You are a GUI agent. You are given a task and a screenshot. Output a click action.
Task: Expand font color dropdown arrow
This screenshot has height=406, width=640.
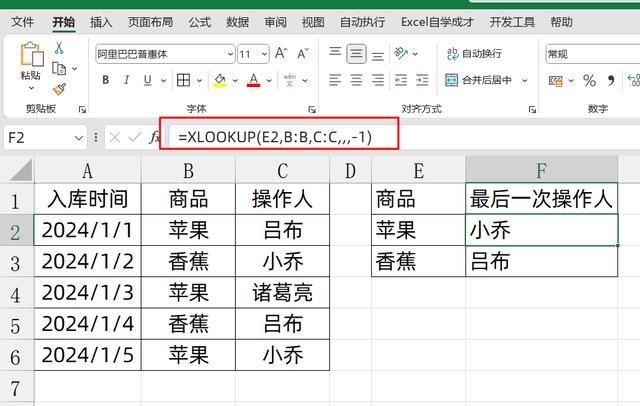pyautogui.click(x=269, y=80)
